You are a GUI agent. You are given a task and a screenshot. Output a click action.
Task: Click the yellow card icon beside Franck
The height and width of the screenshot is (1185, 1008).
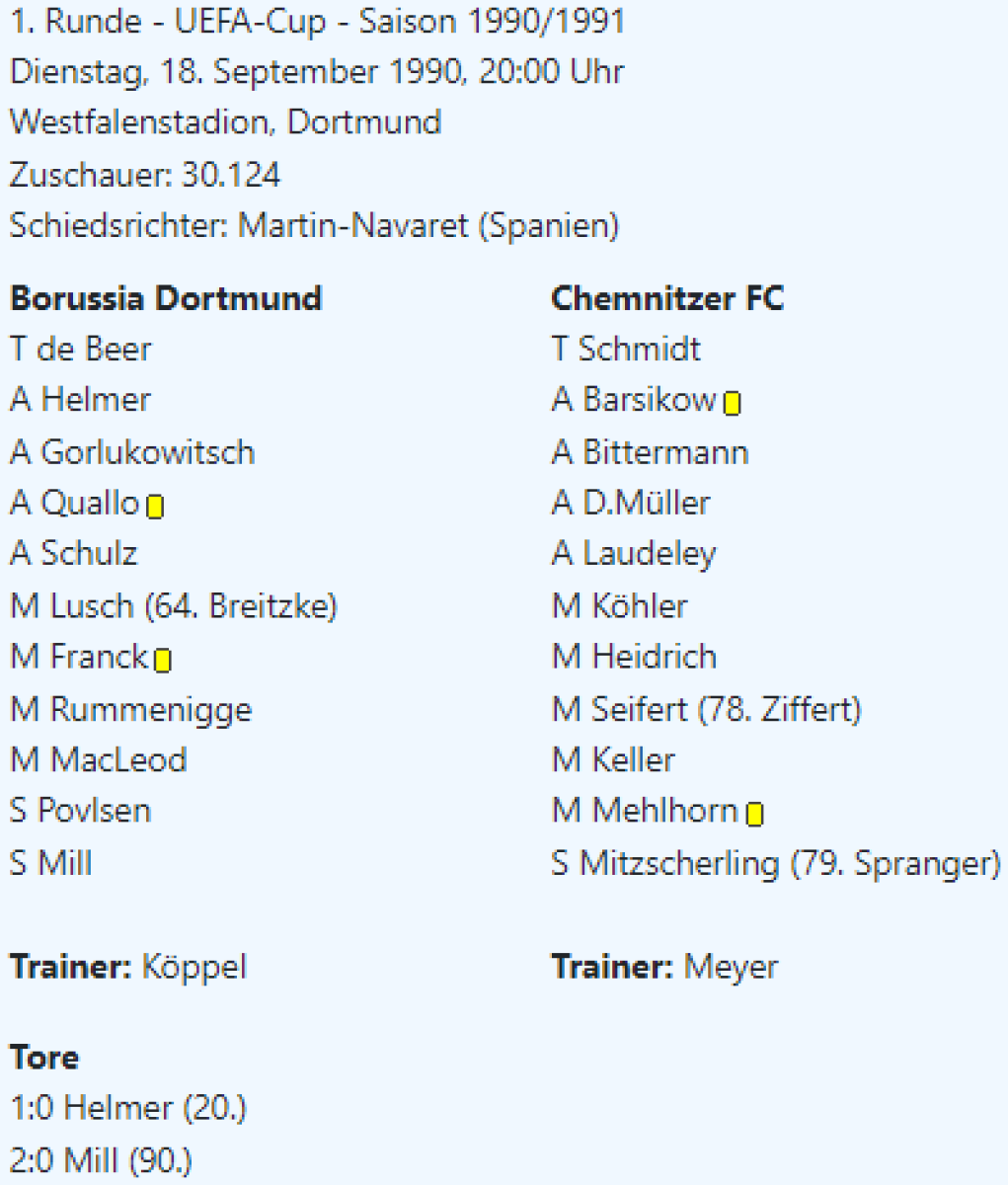tap(163, 660)
